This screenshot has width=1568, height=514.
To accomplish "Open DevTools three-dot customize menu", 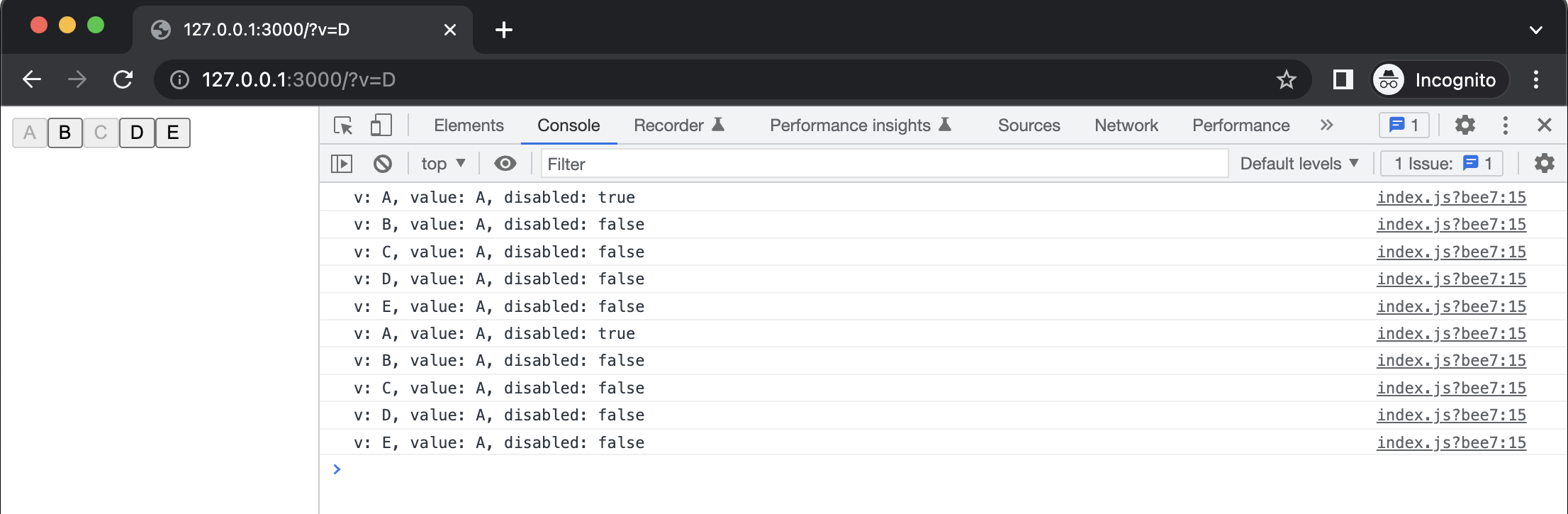I will click(x=1505, y=125).
